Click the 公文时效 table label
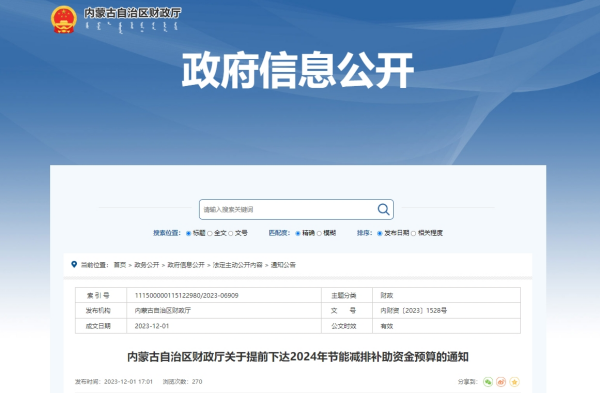The width and height of the screenshot is (600, 393). pyautogui.click(x=344, y=326)
